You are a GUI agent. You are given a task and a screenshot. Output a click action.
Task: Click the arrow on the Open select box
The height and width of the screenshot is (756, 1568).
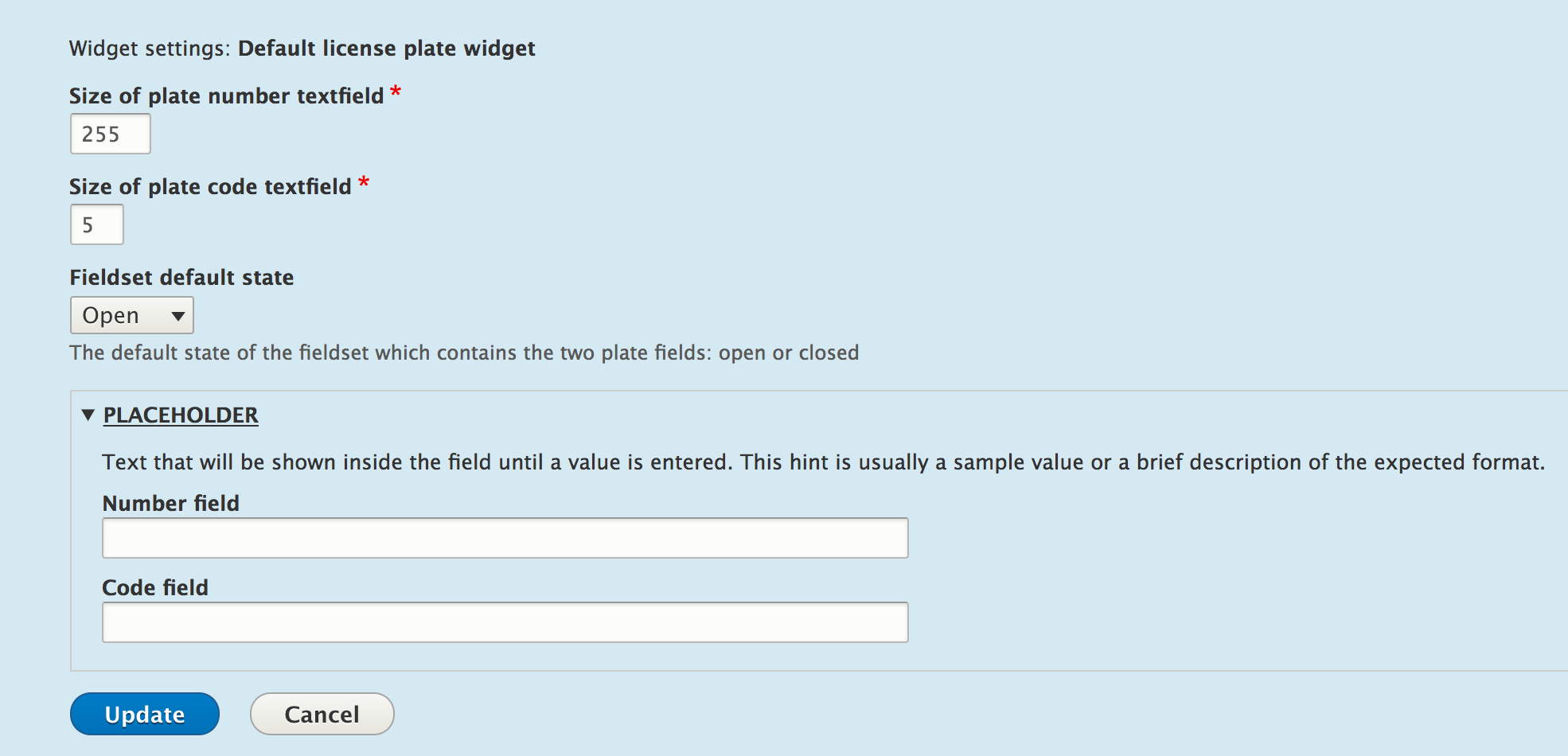[178, 316]
